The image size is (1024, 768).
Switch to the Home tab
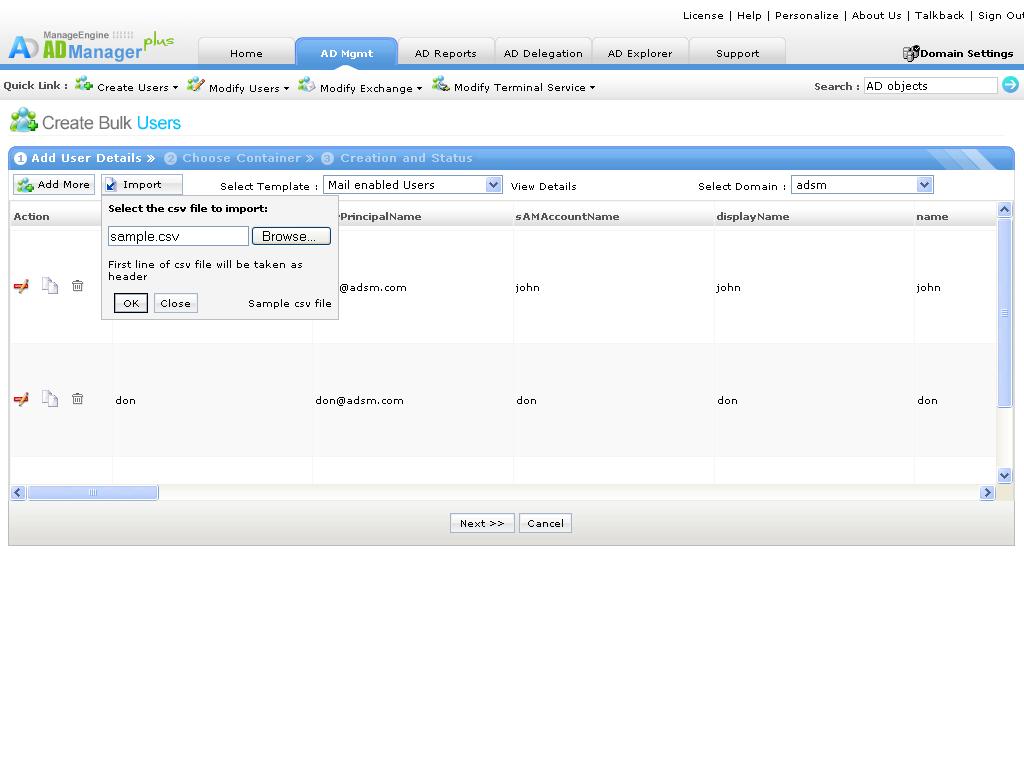[x=246, y=52]
